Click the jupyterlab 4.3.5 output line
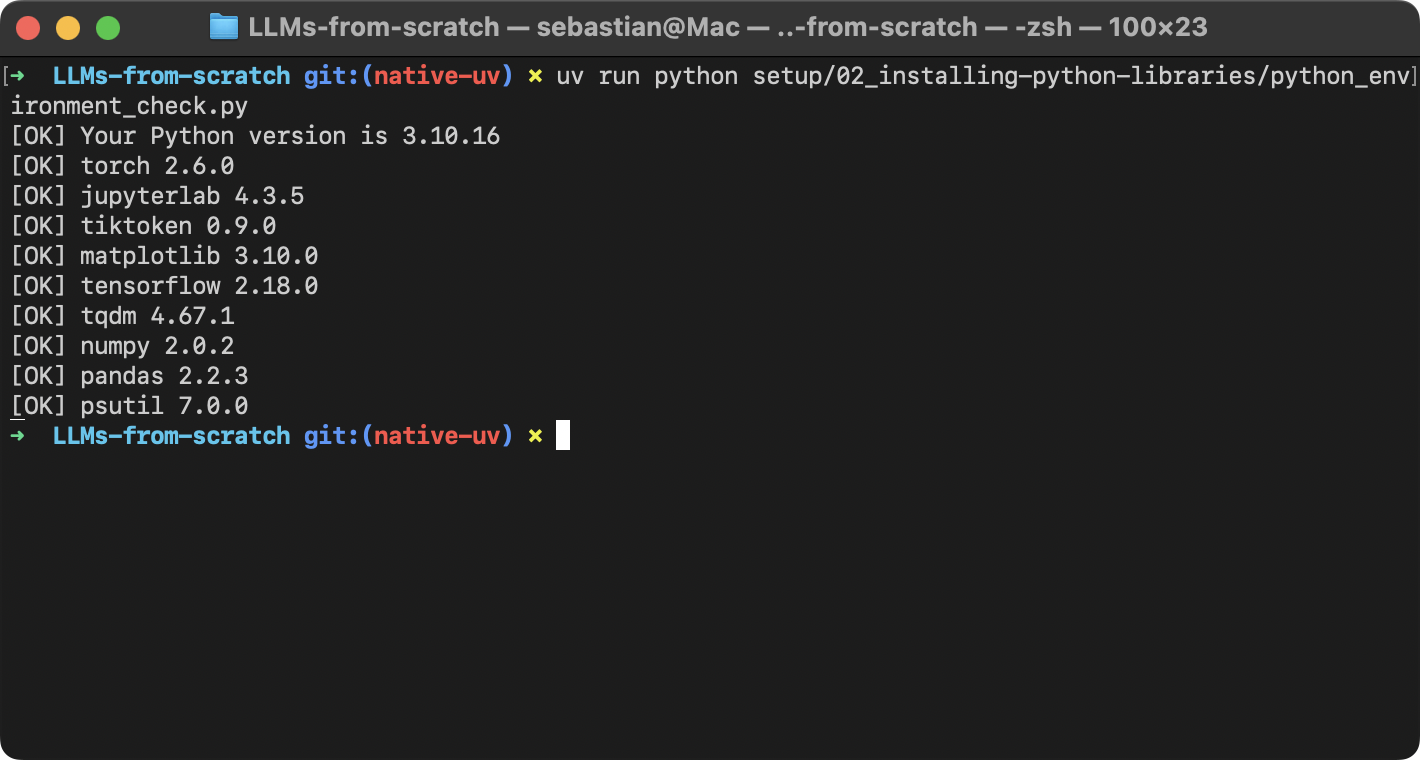1420x760 pixels. [157, 196]
